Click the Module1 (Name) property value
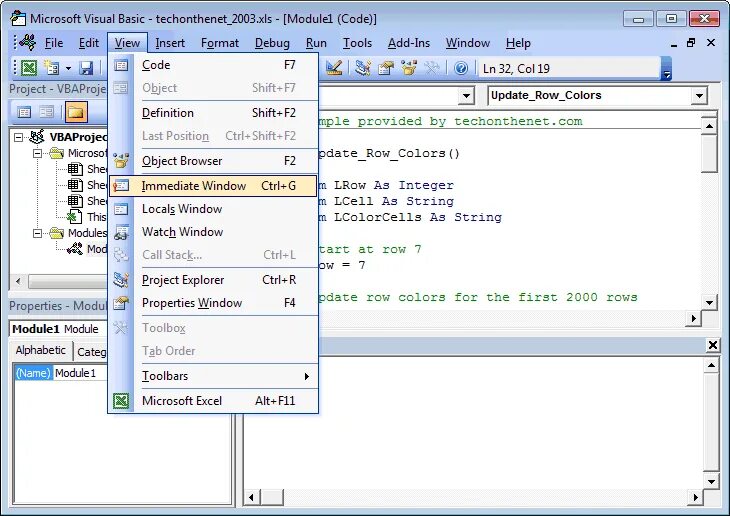Image resolution: width=730 pixels, height=516 pixels. [x=81, y=373]
